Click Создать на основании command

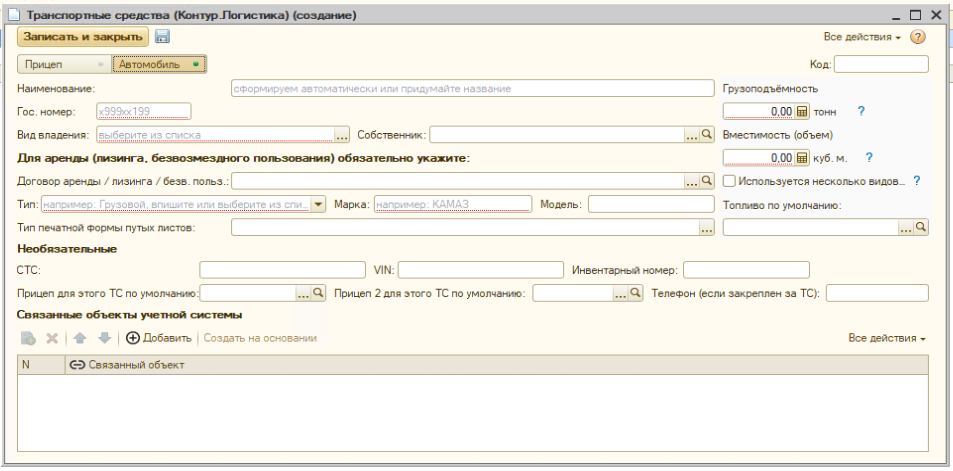click(x=260, y=338)
